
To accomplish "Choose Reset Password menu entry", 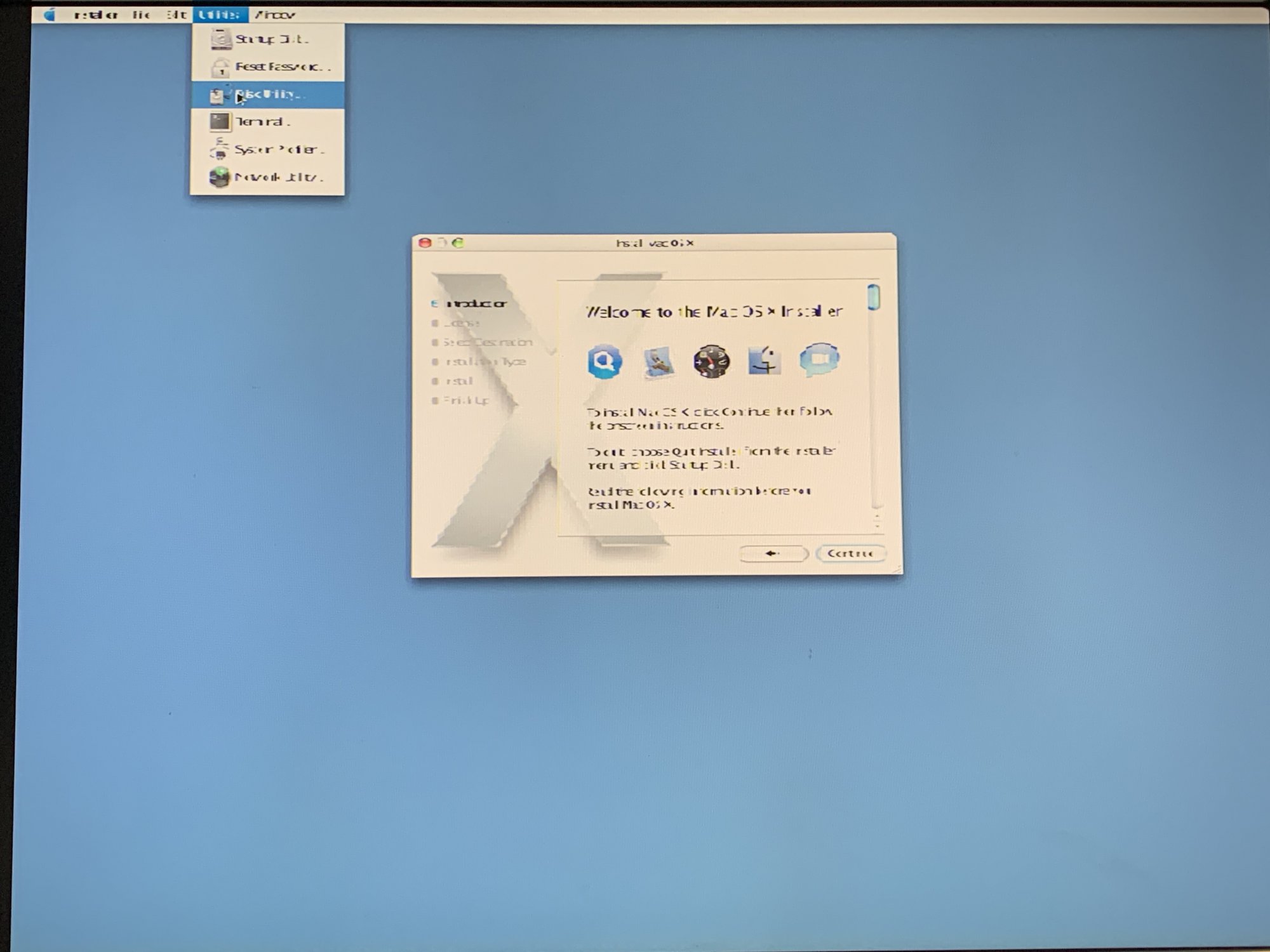I will pyautogui.click(x=268, y=67).
